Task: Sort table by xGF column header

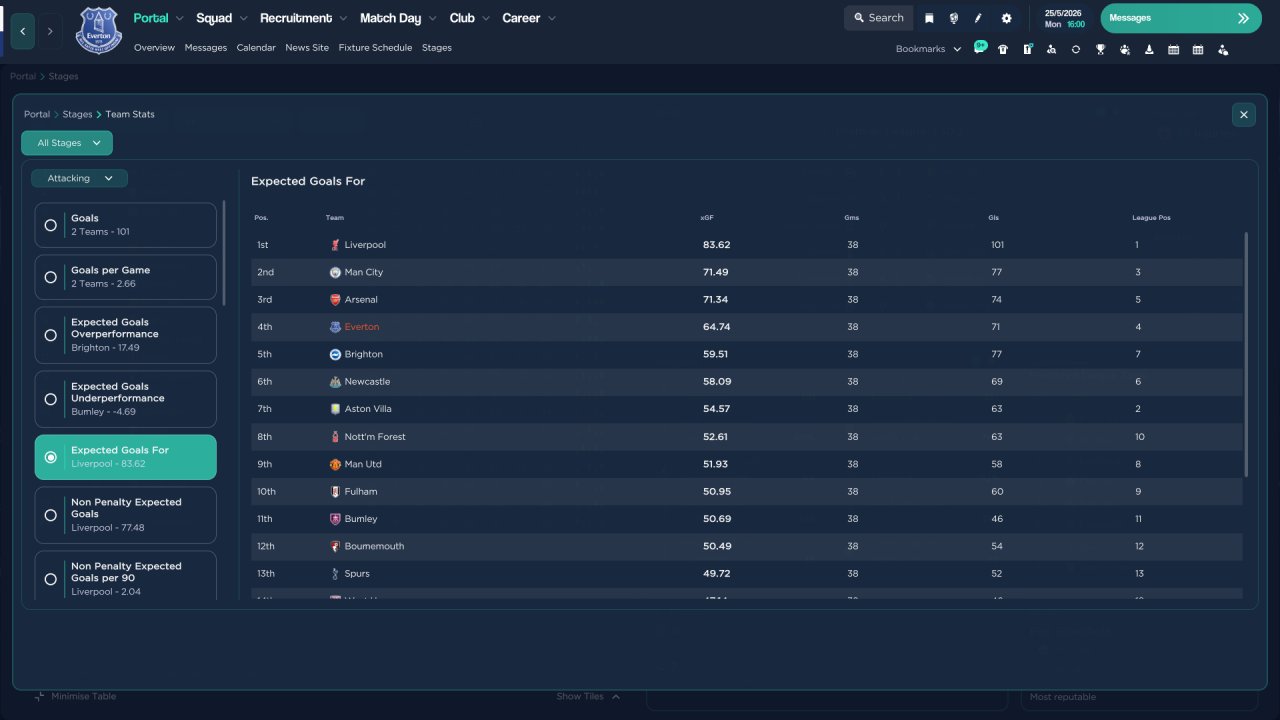Action: click(x=707, y=218)
